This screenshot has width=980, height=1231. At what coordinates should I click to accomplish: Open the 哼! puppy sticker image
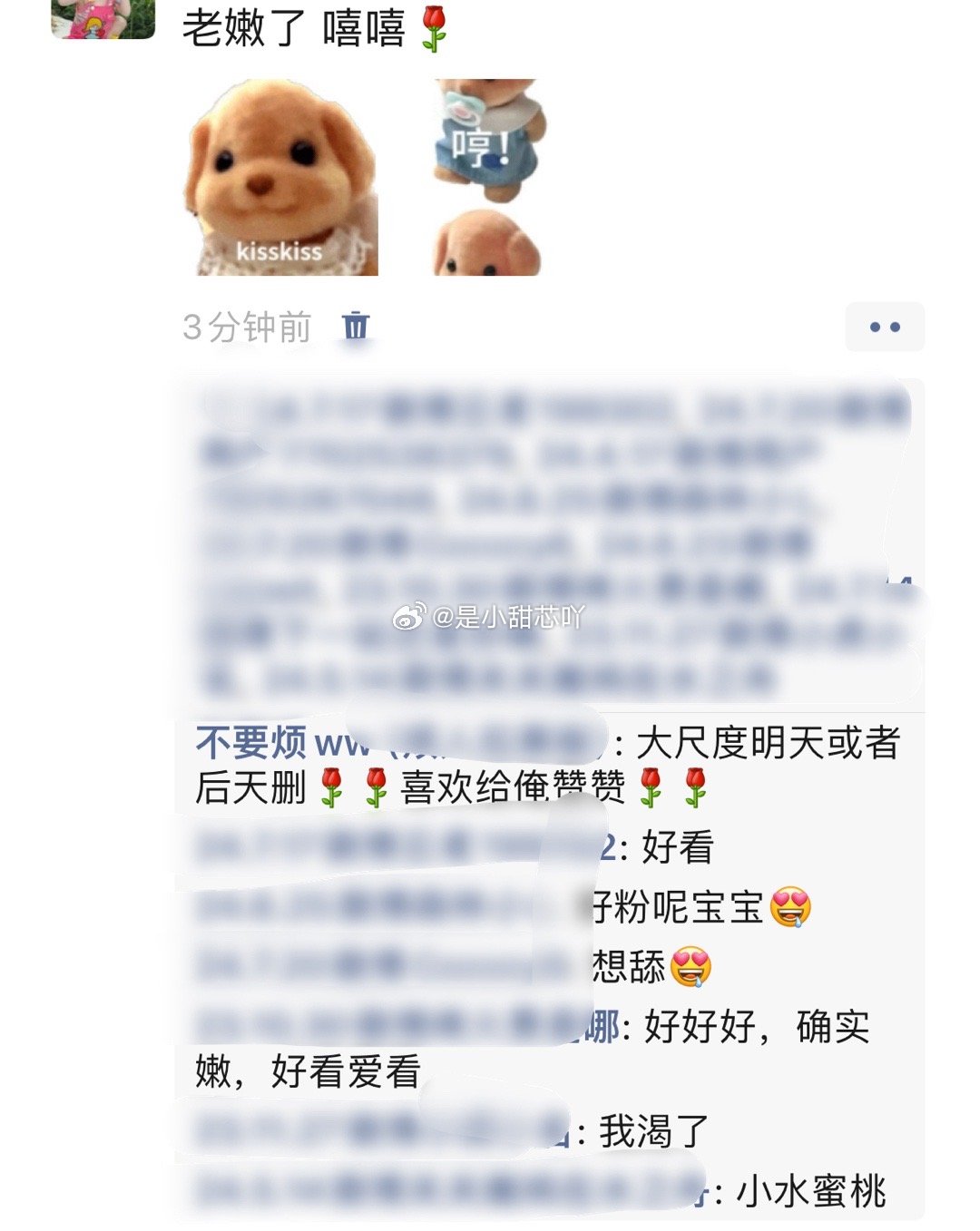point(488,139)
